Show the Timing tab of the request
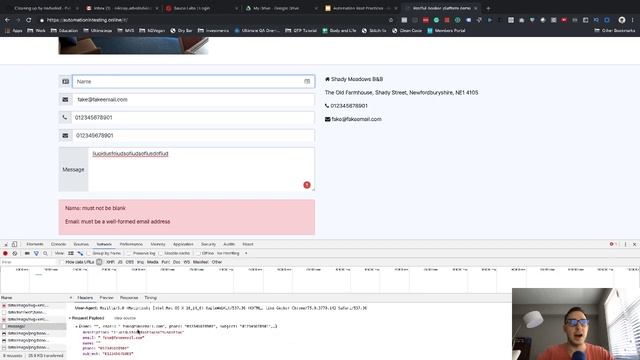Image resolution: width=640 pixels, height=360 pixels. (x=150, y=298)
